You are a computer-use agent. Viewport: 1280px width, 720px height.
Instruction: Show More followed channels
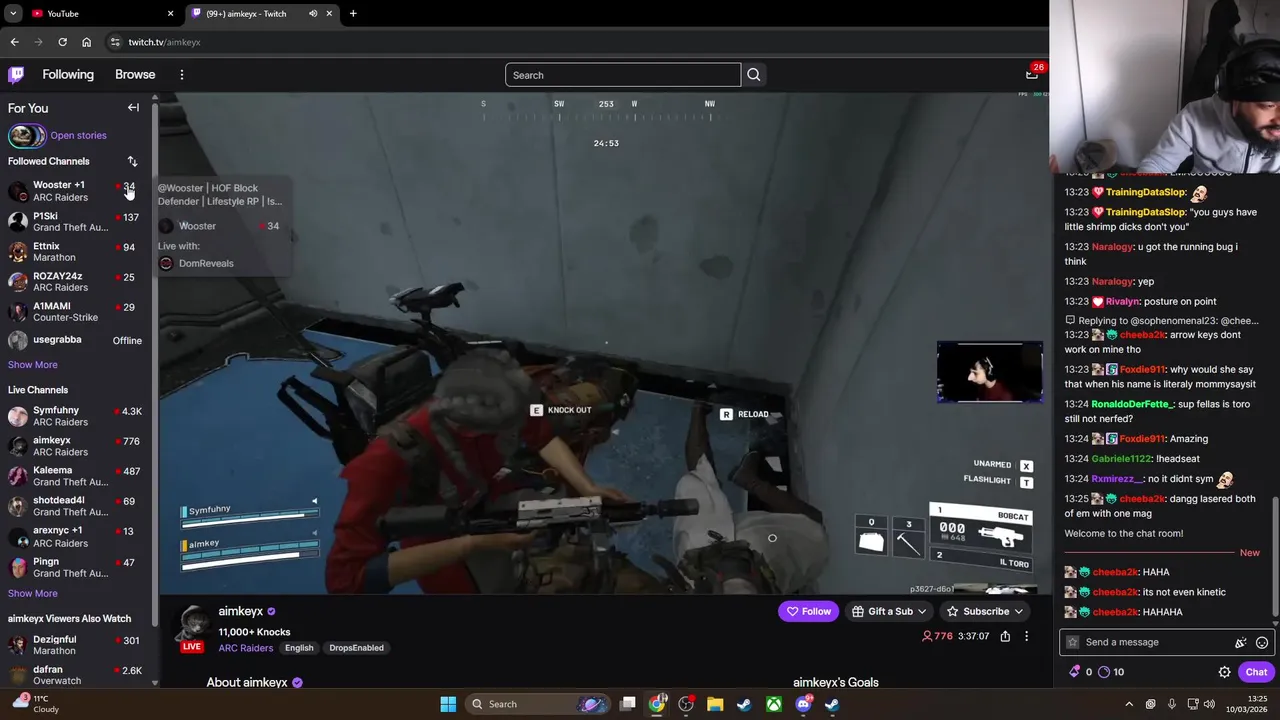click(x=33, y=365)
